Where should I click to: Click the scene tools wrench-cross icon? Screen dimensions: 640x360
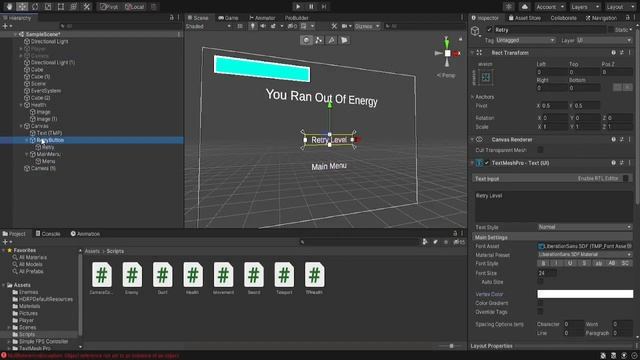pos(334,26)
